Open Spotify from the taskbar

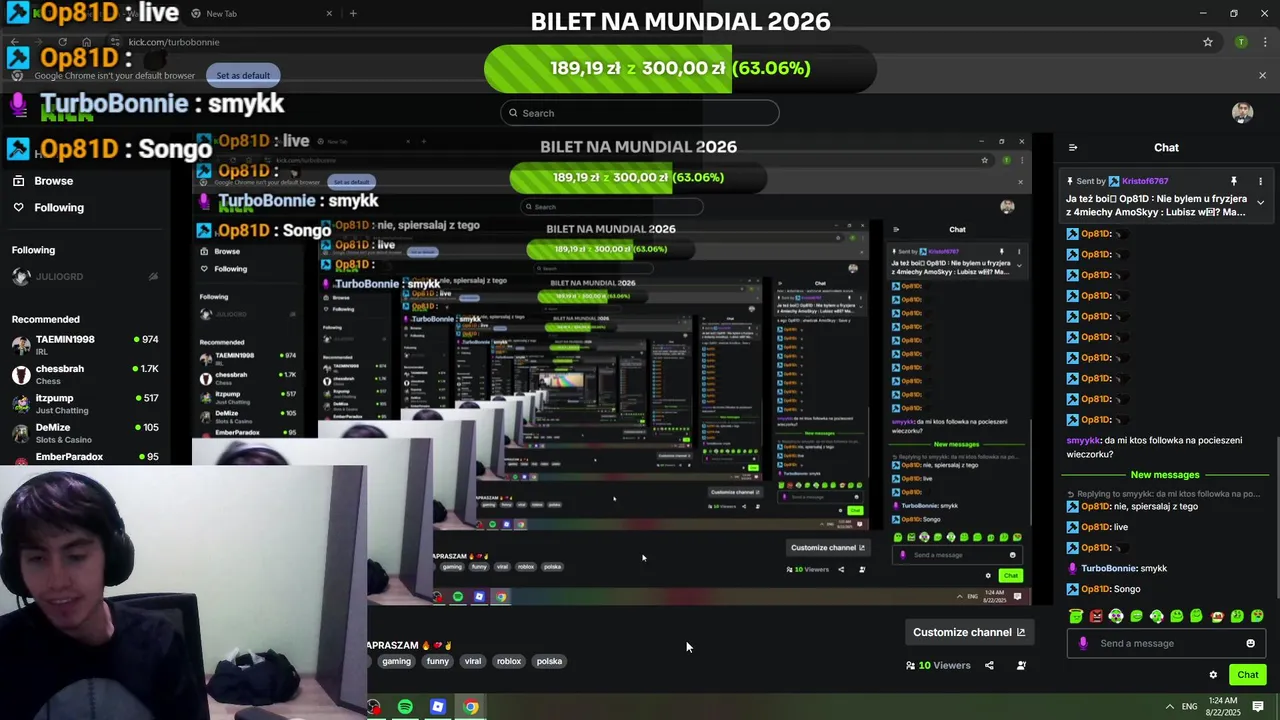tap(405, 707)
